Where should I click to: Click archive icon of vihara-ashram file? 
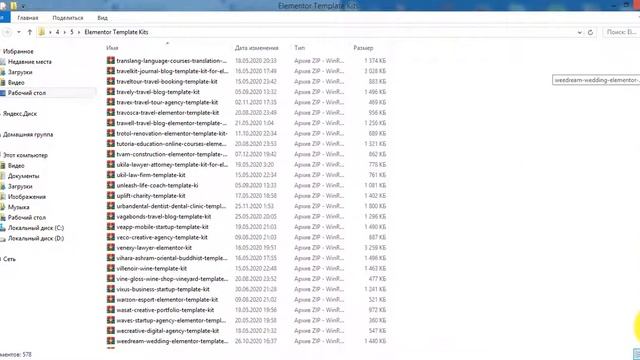pyautogui.click(x=111, y=258)
